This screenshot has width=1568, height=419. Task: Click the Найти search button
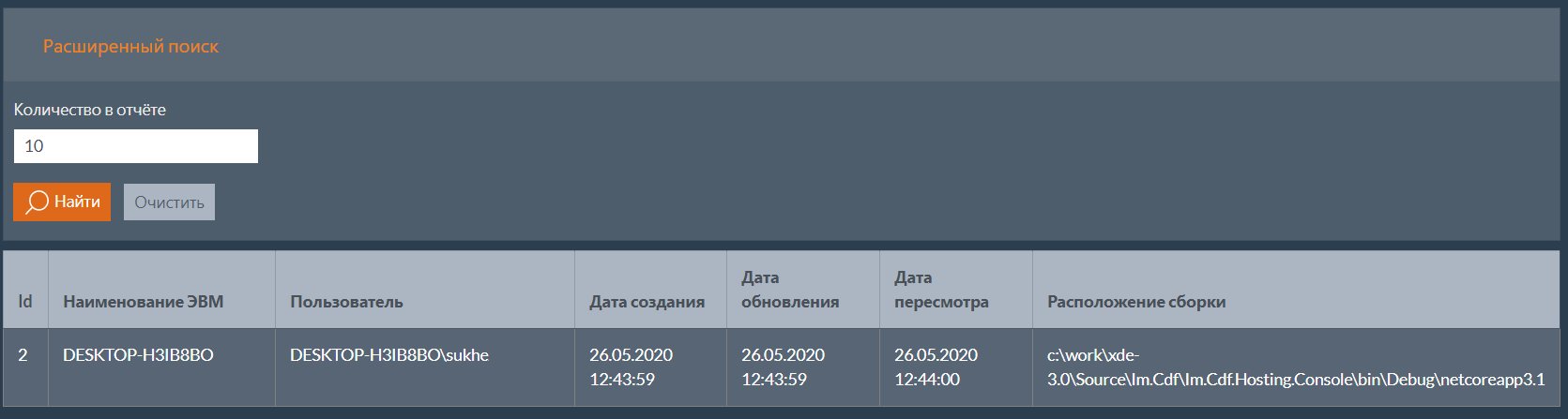coord(62,202)
